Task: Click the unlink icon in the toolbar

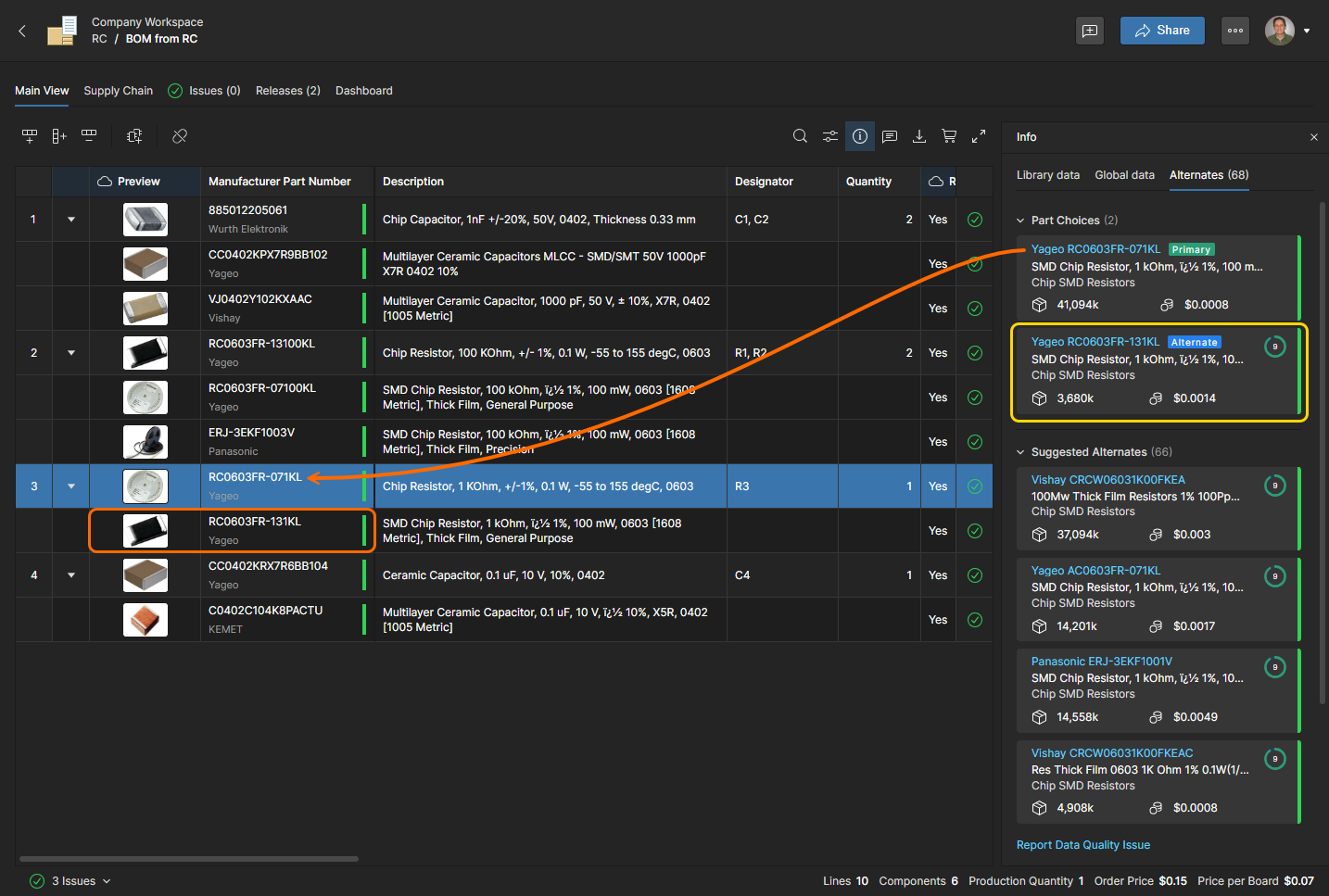Action: pyautogui.click(x=180, y=136)
